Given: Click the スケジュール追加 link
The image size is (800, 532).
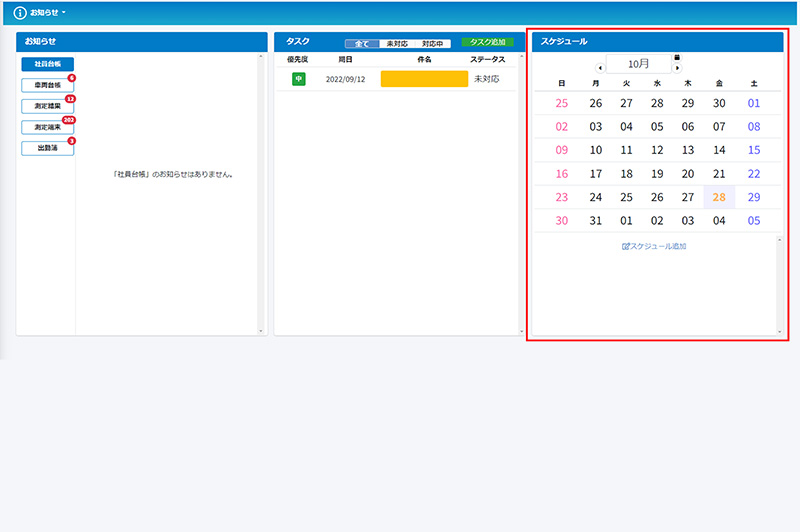Looking at the screenshot, I should 654,246.
